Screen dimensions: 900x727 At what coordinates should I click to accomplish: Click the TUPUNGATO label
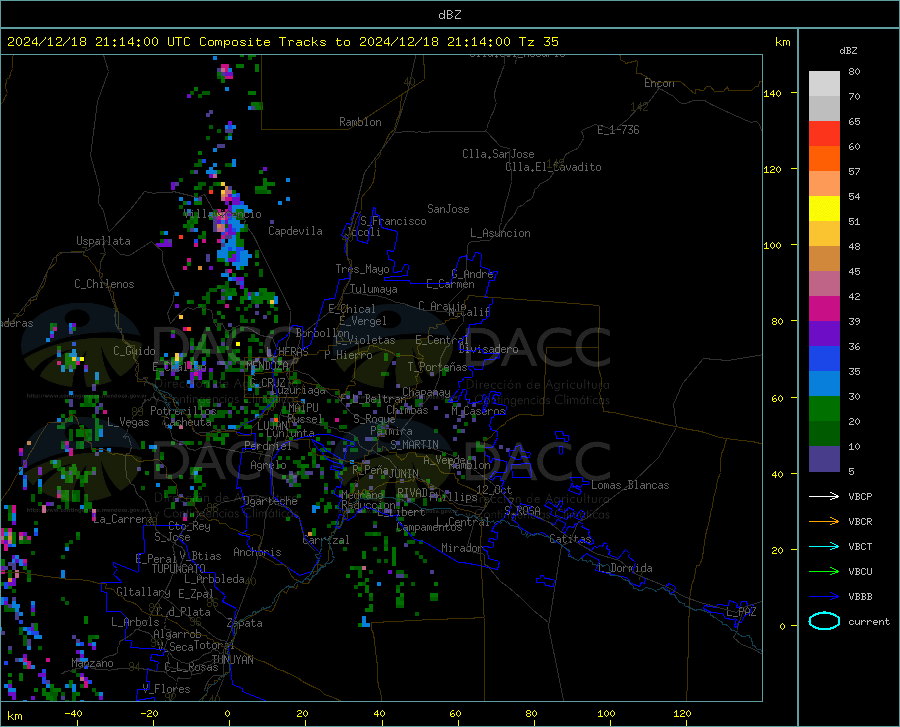pos(178,569)
